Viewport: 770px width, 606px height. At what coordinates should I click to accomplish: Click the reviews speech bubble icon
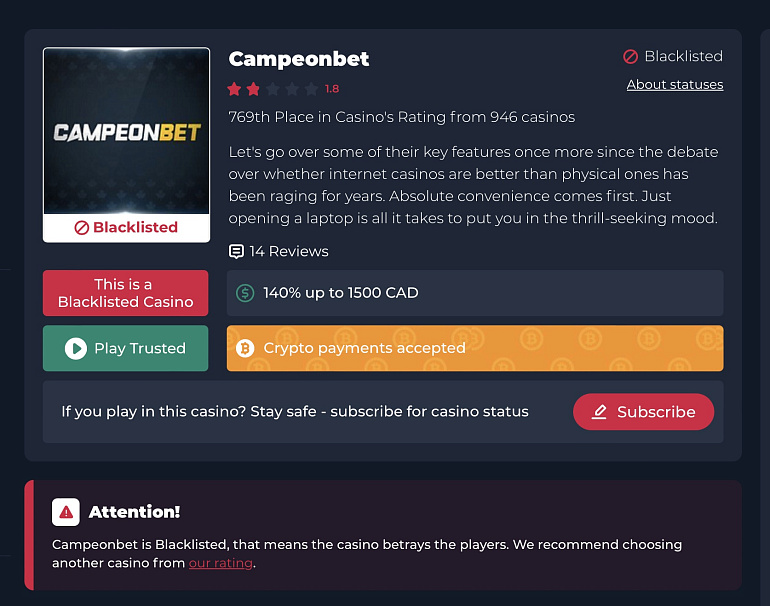tap(236, 251)
